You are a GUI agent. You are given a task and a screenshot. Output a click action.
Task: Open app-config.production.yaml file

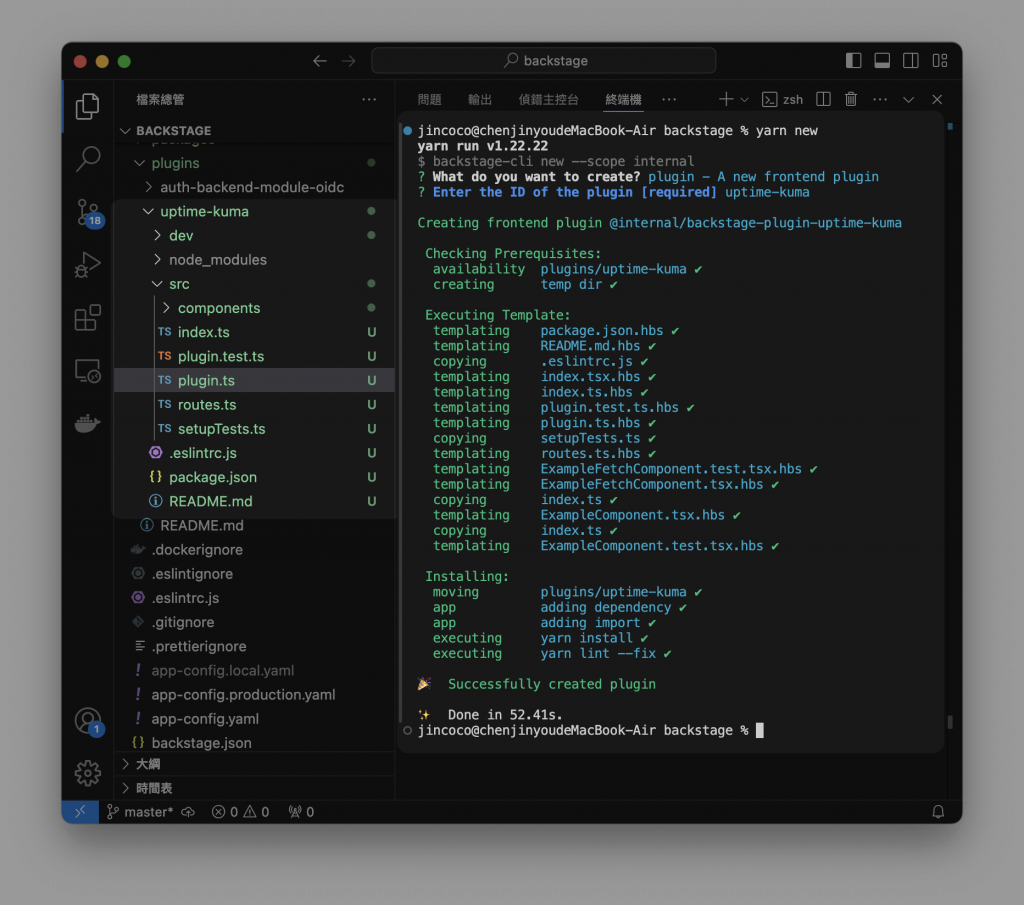click(x=255, y=695)
